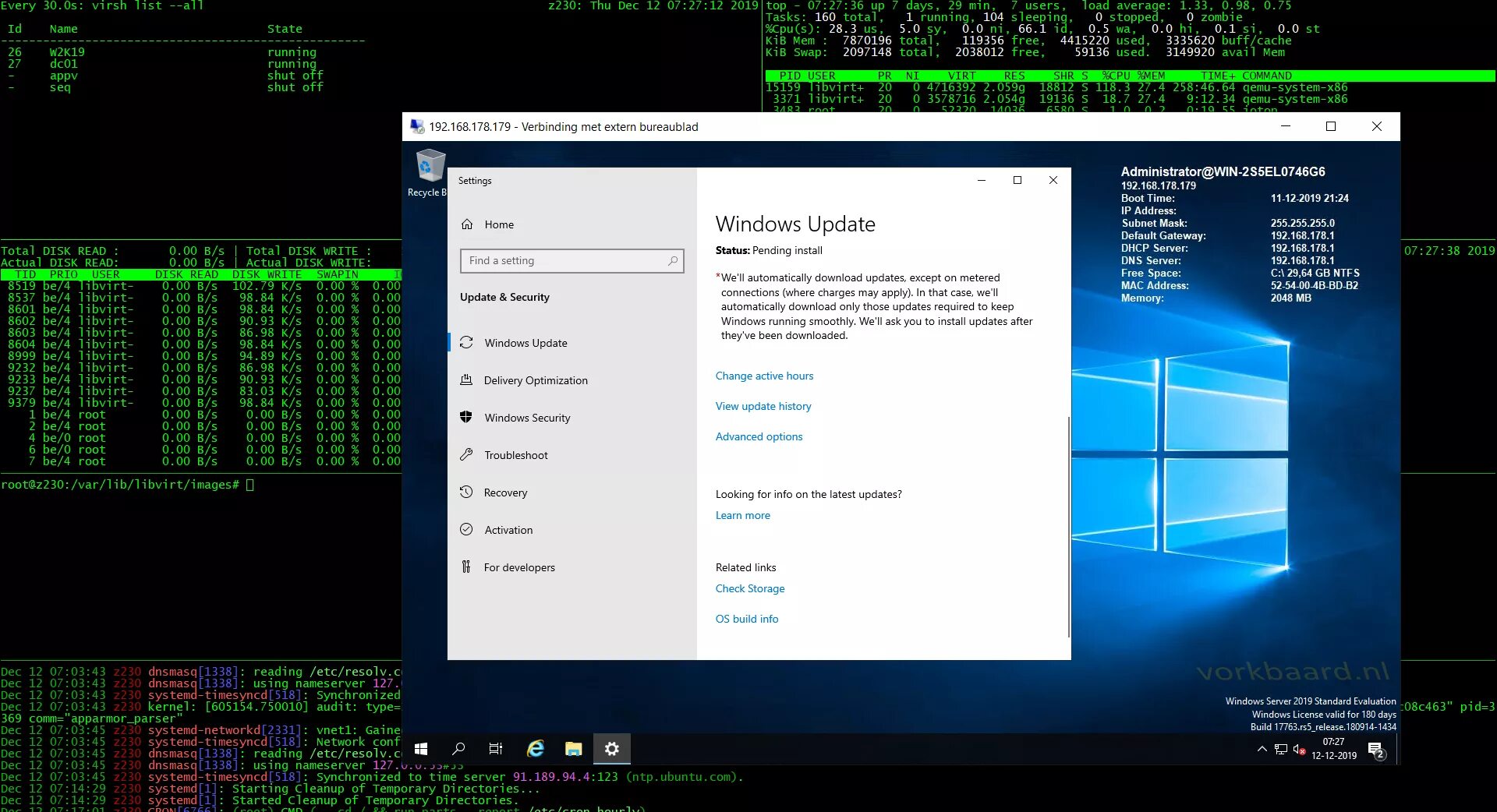This screenshot has width=1497, height=812.
Task: Click the Settings gear taskbar button
Action: pos(612,749)
